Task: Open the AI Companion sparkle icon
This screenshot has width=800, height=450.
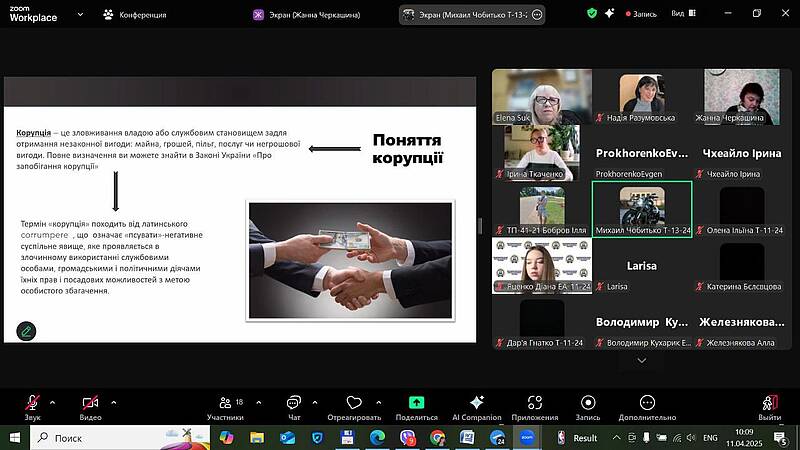Action: [x=476, y=402]
